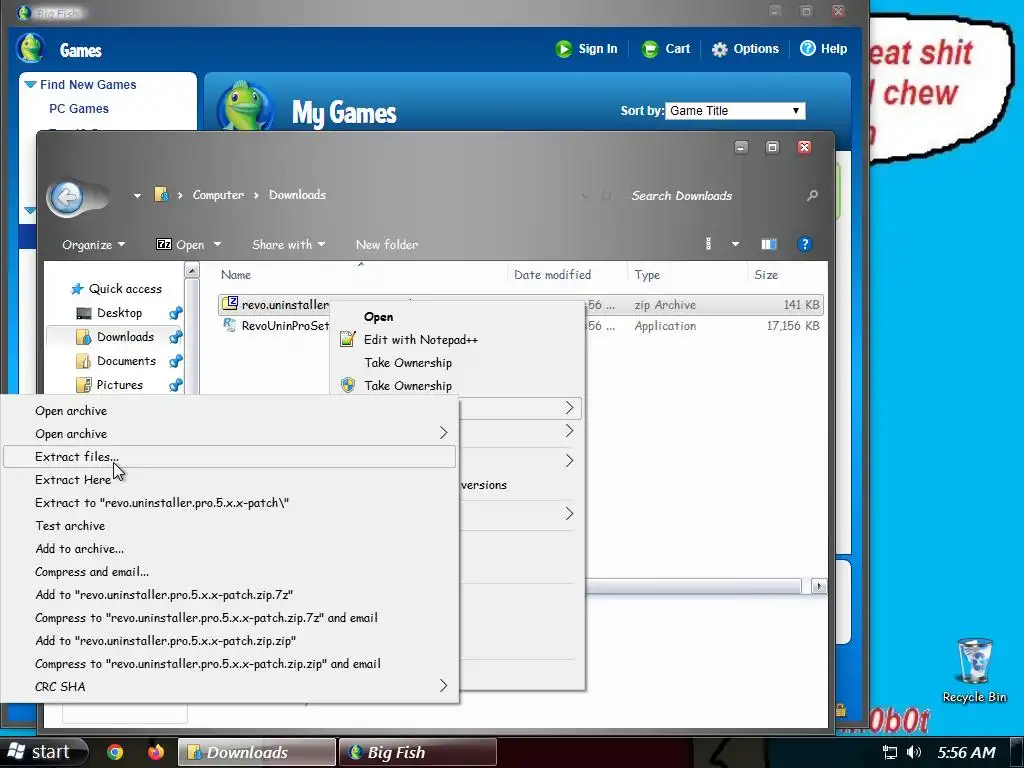
Task: Click the folder icon in address bar
Action: (x=161, y=195)
